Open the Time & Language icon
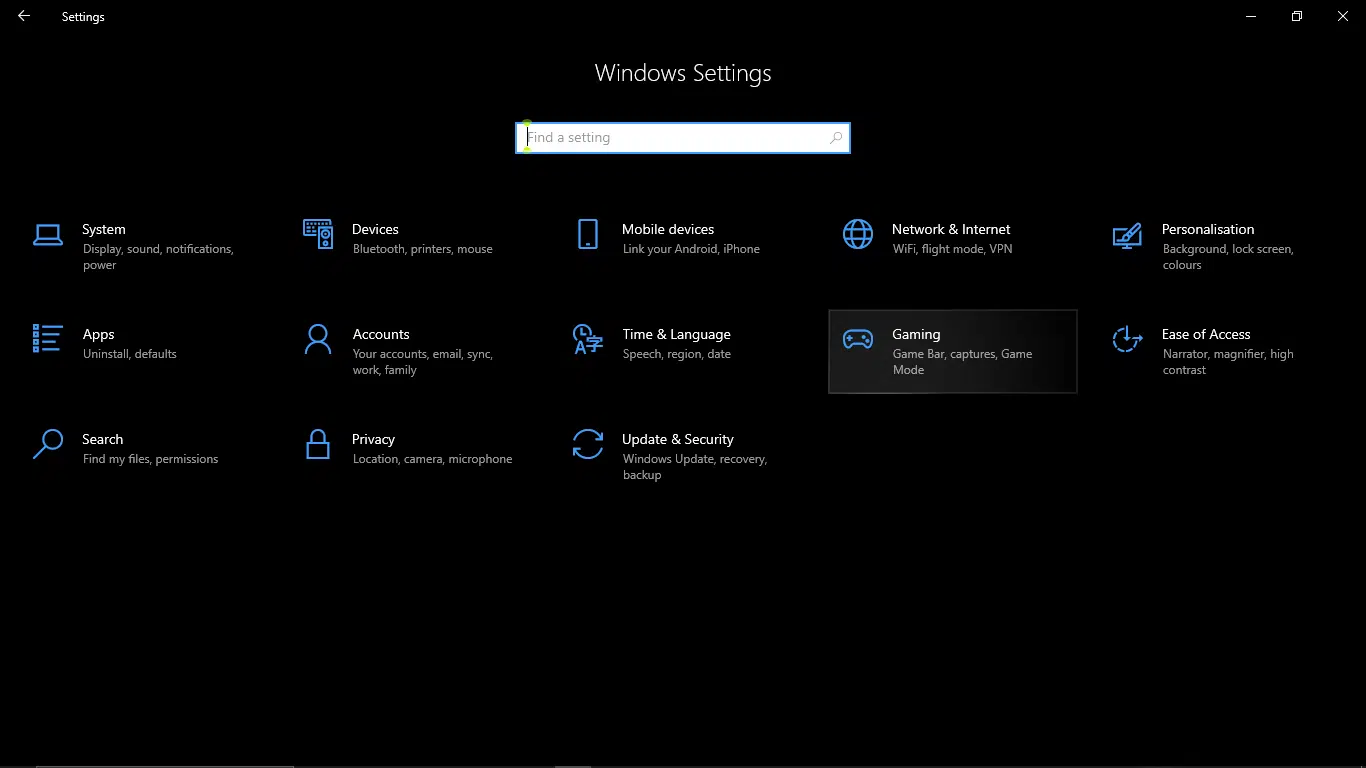The width and height of the screenshot is (1366, 768). point(588,339)
